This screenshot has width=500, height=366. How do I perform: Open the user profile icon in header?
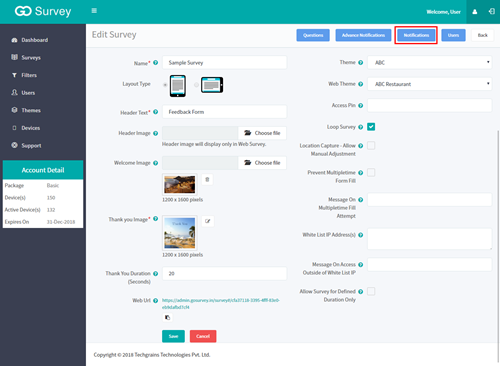coord(475,12)
